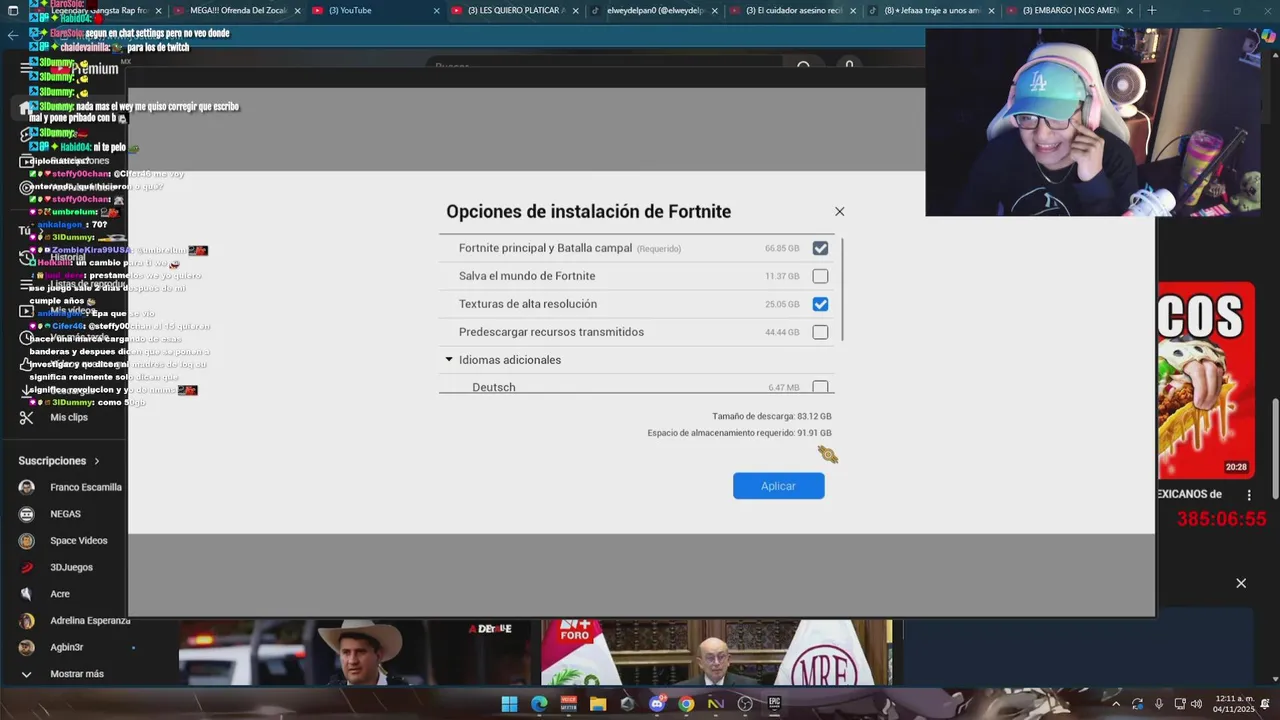
Task: Open 3DJuegos subscription
Action: tap(70, 567)
